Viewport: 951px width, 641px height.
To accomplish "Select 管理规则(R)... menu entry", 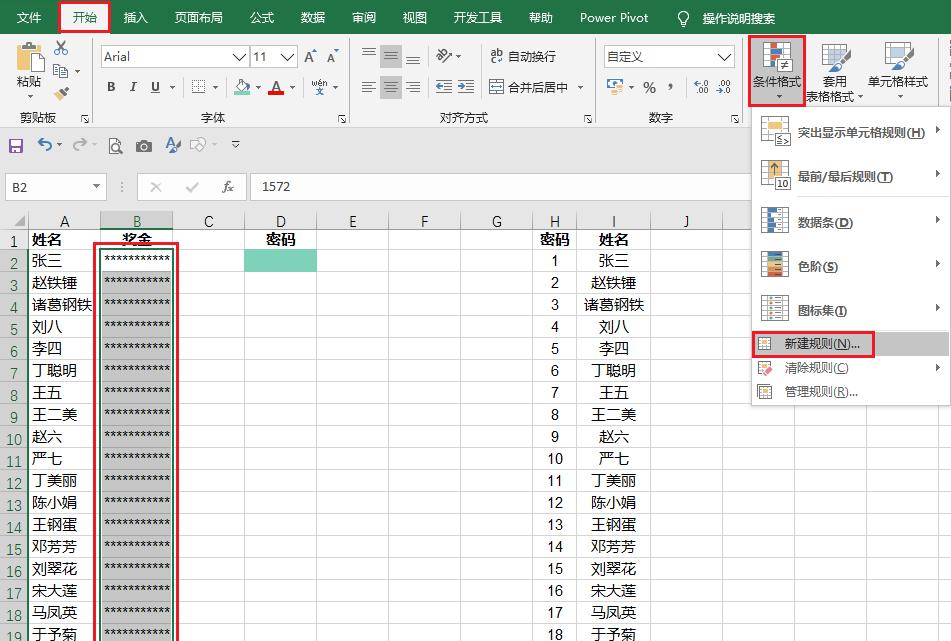I will (850, 392).
